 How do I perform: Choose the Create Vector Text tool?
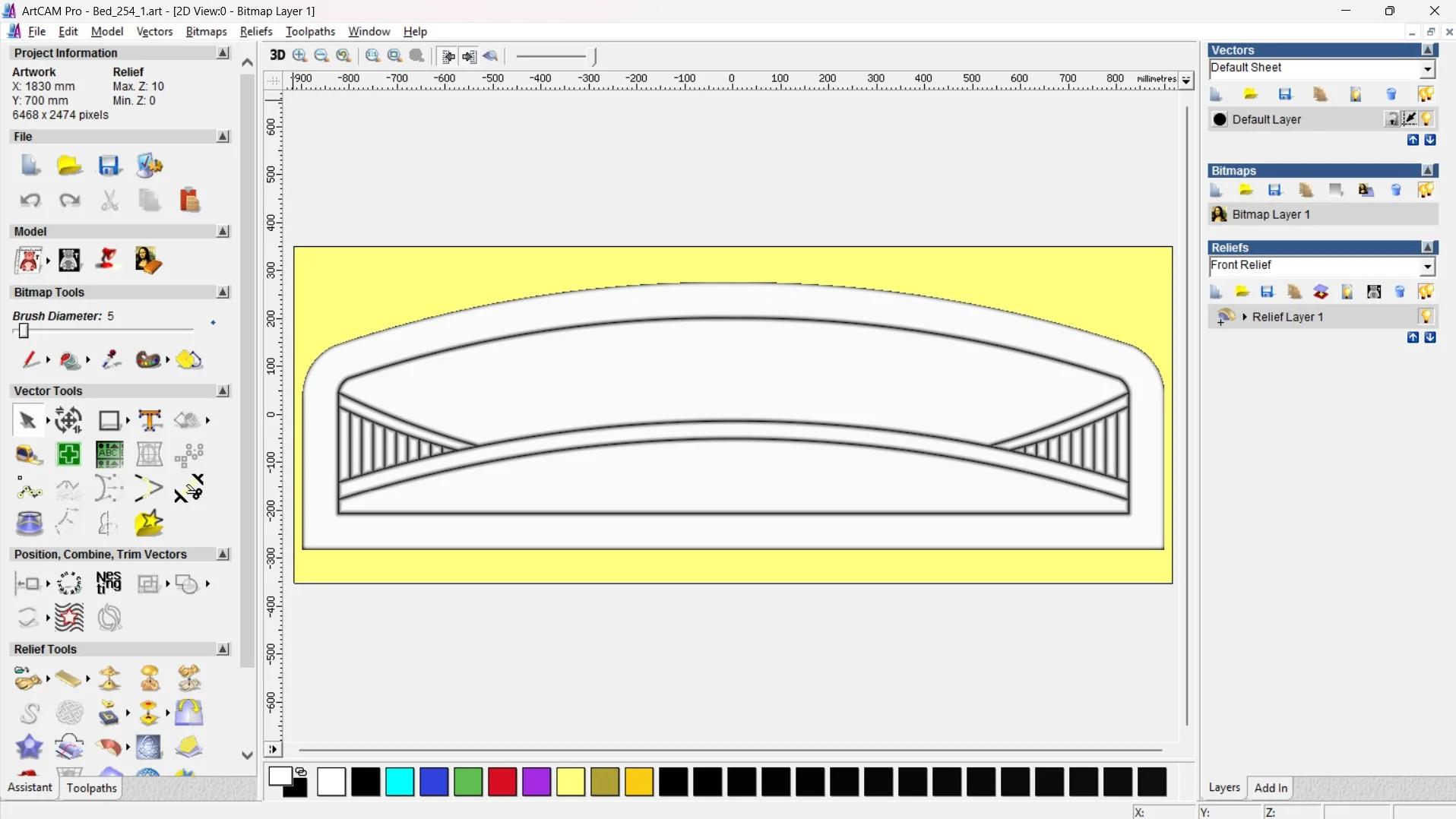150,420
